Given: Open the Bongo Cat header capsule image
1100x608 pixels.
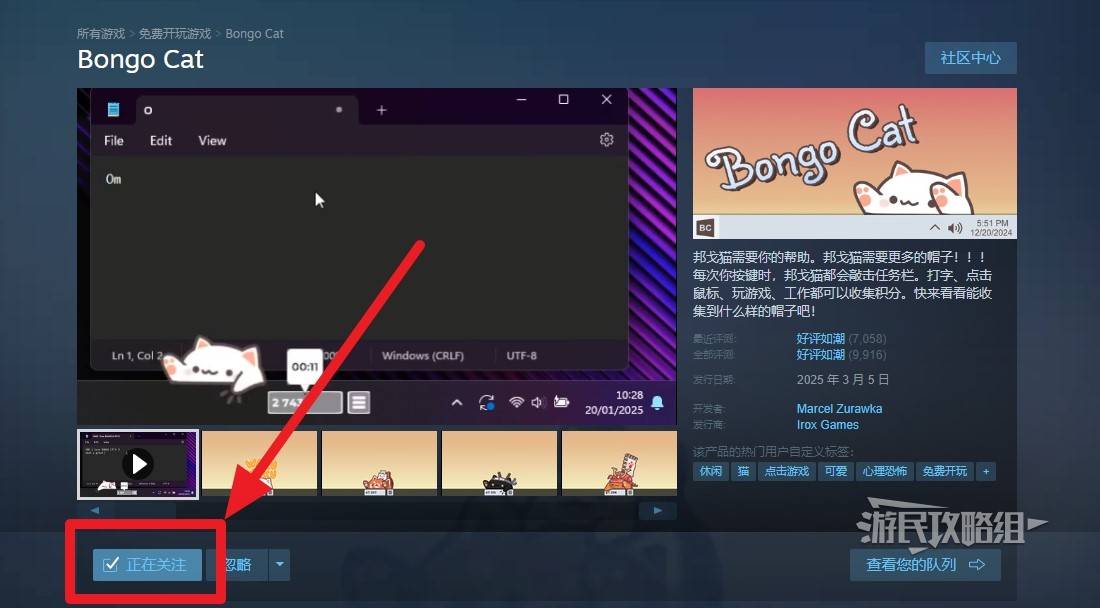Looking at the screenshot, I should click(854, 163).
